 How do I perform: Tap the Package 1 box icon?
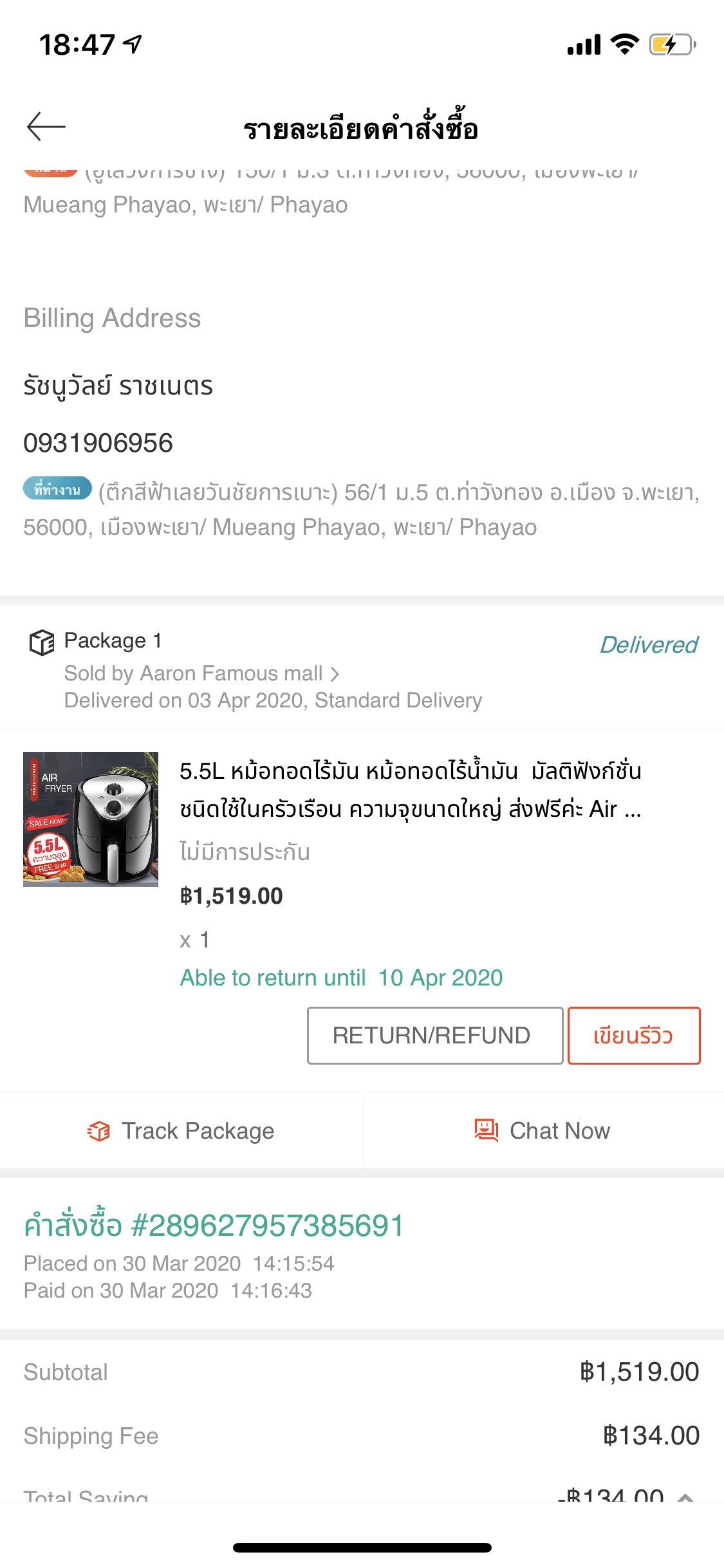tap(42, 642)
